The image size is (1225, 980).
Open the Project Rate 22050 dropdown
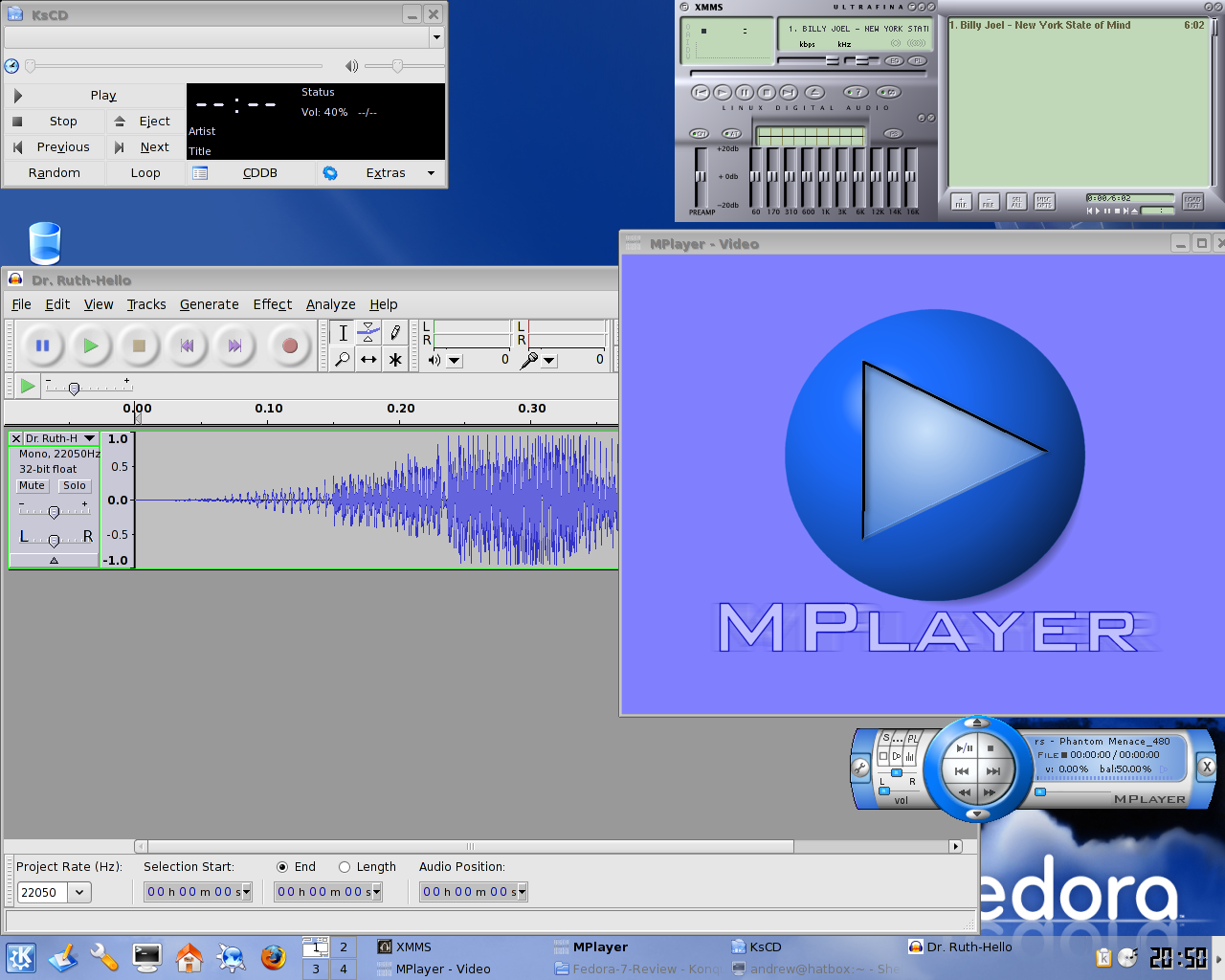[79, 892]
